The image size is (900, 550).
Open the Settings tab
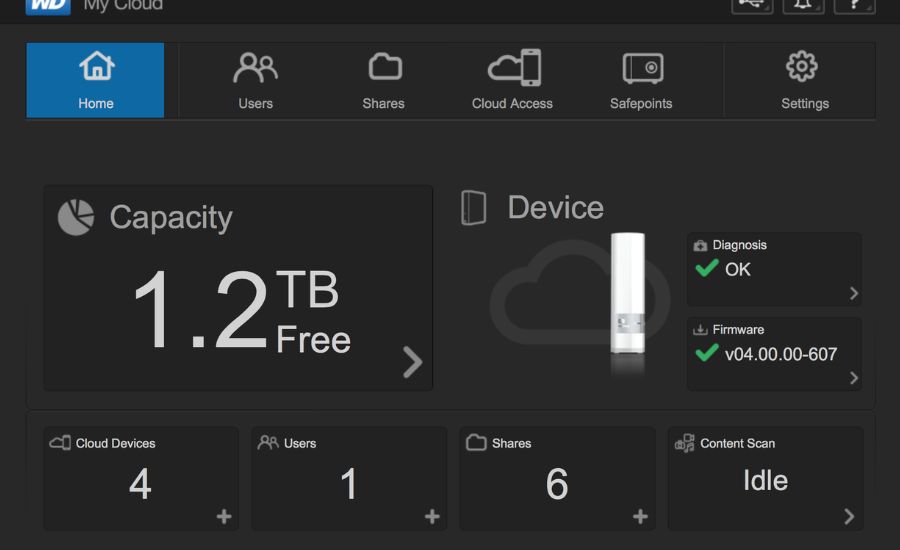tap(805, 80)
